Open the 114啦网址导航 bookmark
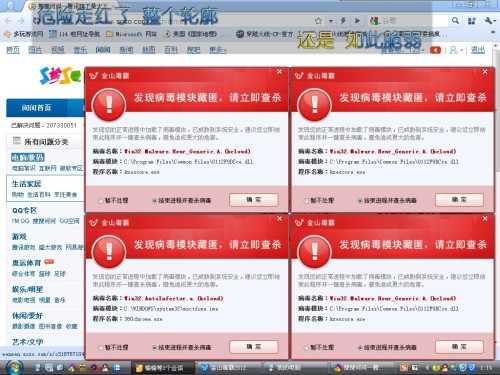The height and width of the screenshot is (375, 500). (74, 34)
